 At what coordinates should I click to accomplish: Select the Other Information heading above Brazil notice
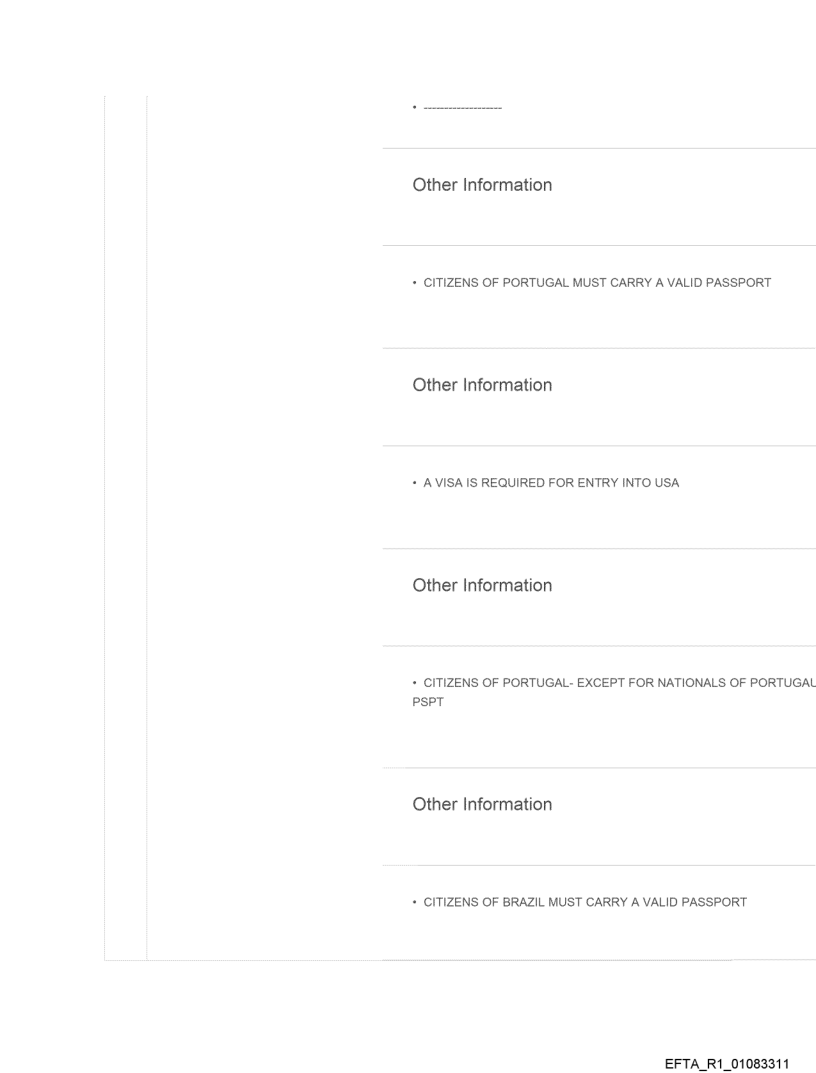click(x=482, y=804)
